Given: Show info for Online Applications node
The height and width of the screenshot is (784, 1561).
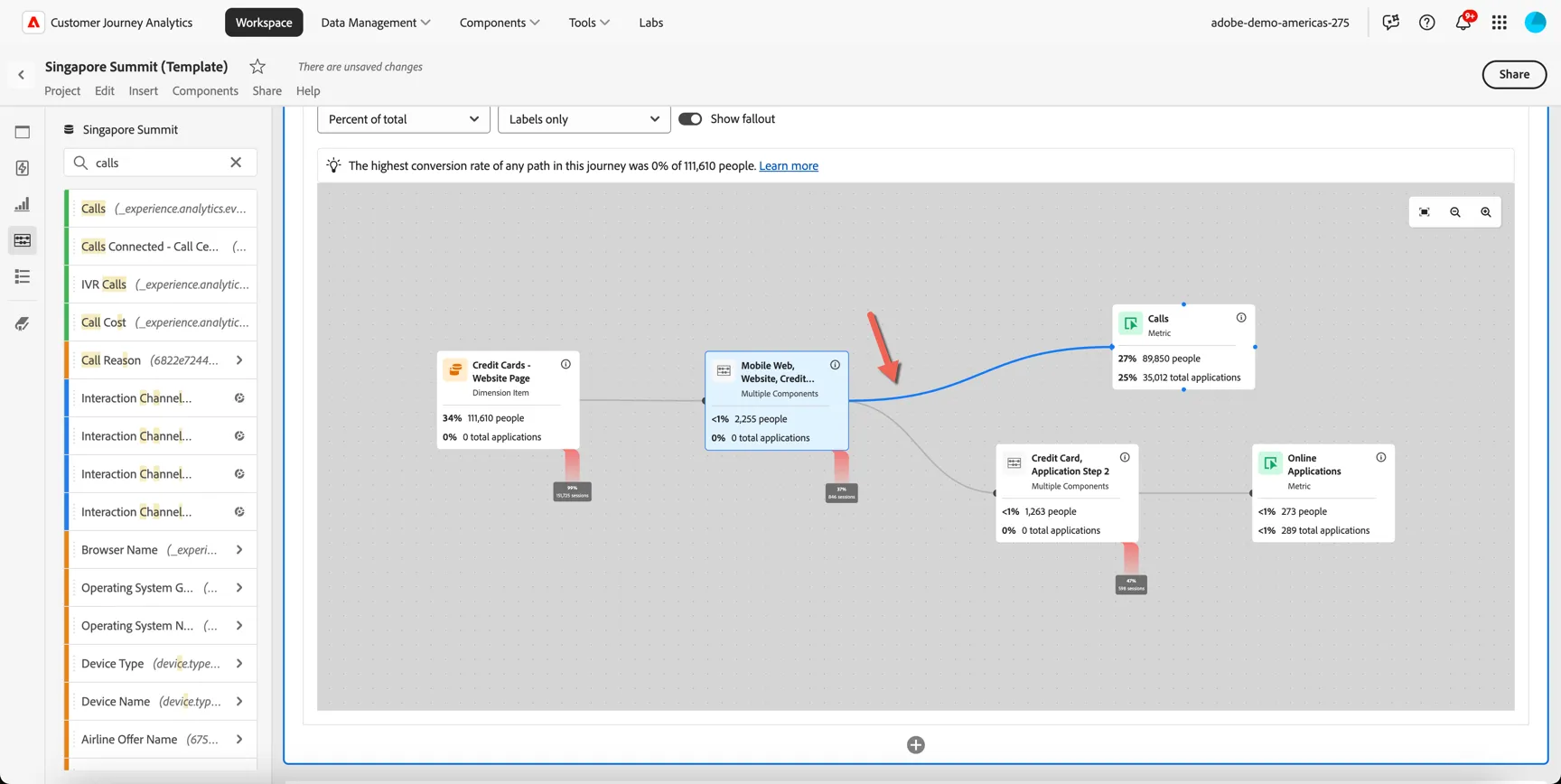Looking at the screenshot, I should (x=1381, y=457).
